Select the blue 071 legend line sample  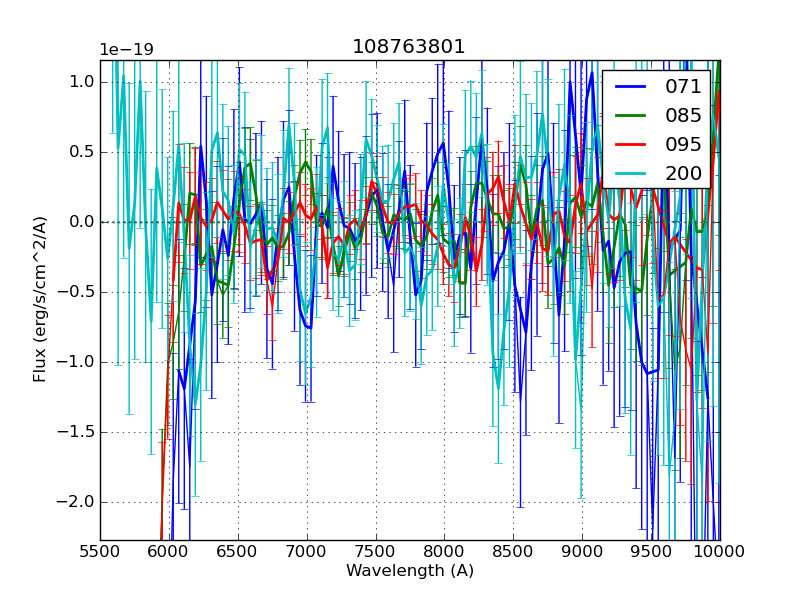[631, 87]
